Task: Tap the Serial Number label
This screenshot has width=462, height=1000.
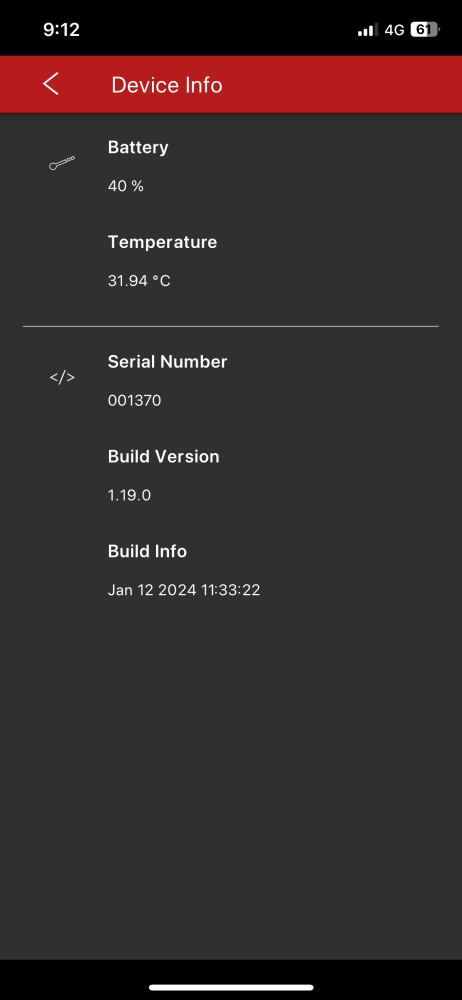Action: coord(167,362)
